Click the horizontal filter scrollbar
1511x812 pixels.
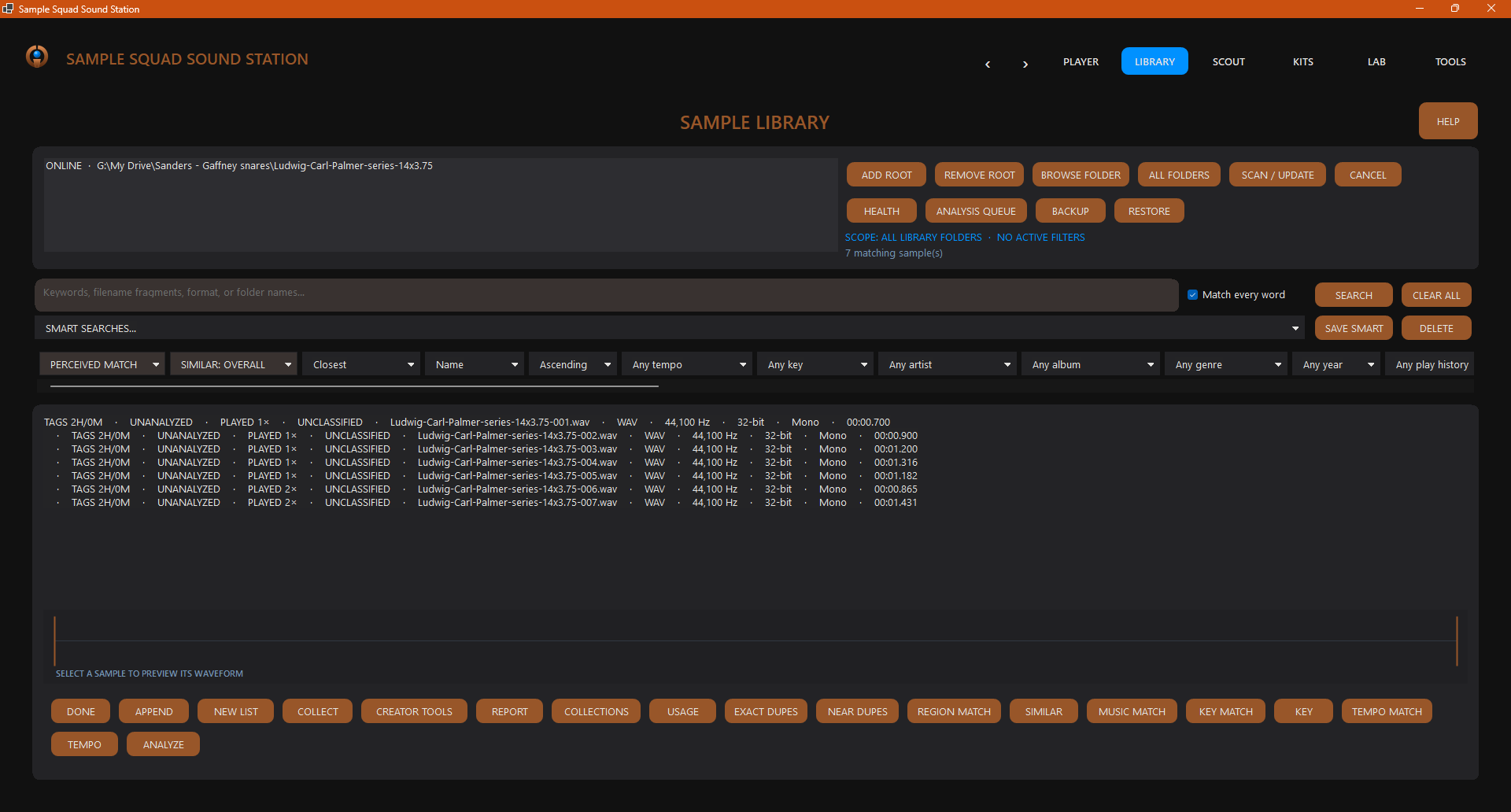pos(354,386)
